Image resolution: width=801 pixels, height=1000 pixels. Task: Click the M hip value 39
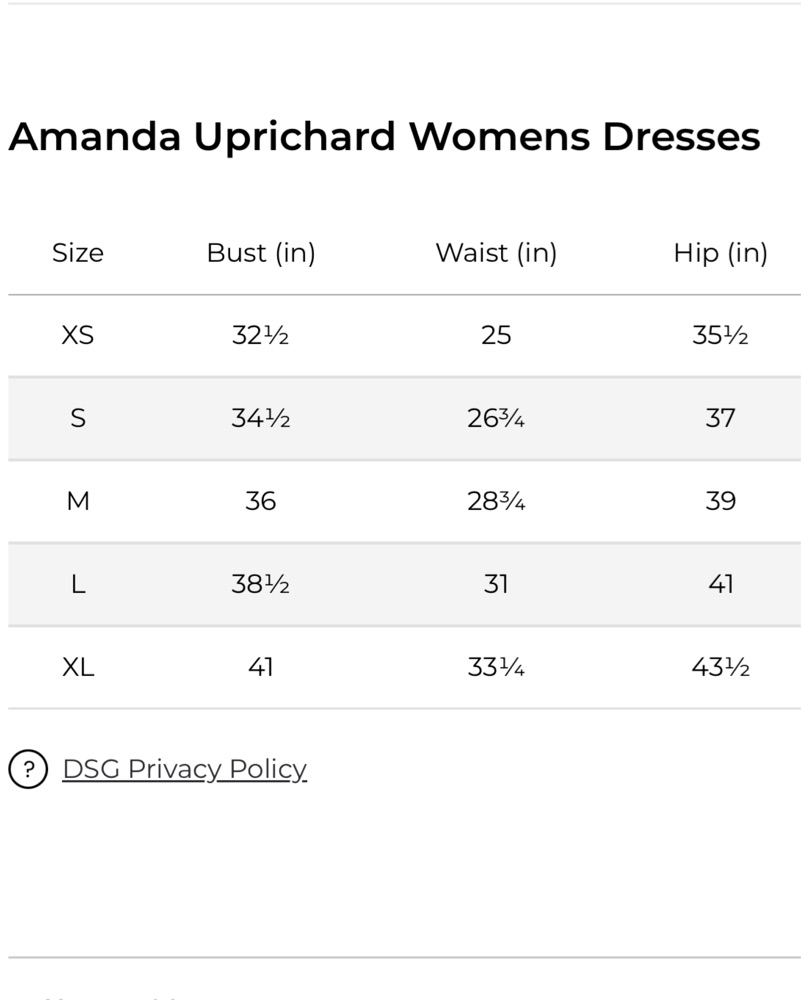(x=721, y=501)
